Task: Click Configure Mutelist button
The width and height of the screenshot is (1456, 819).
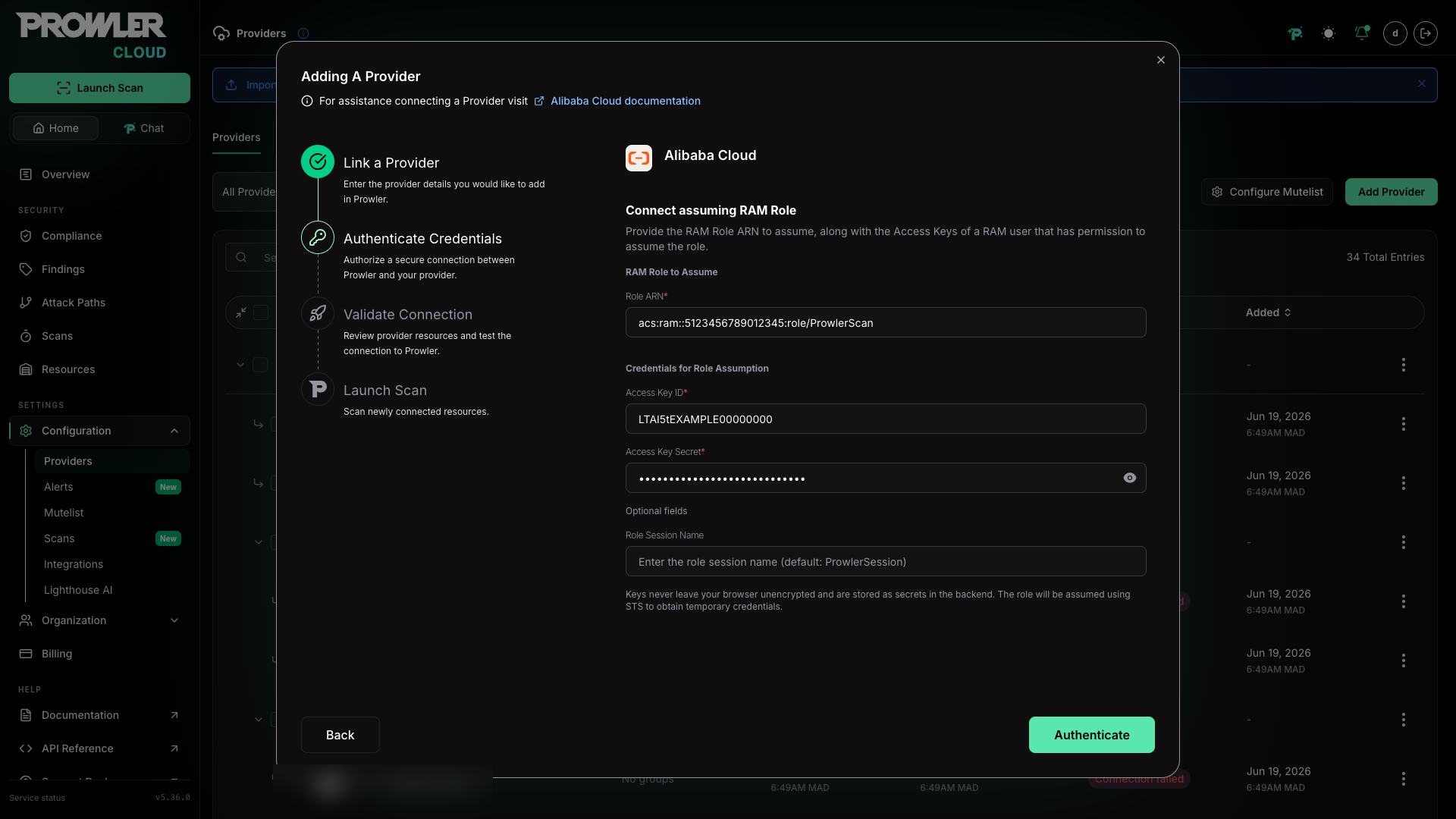Action: [1267, 192]
